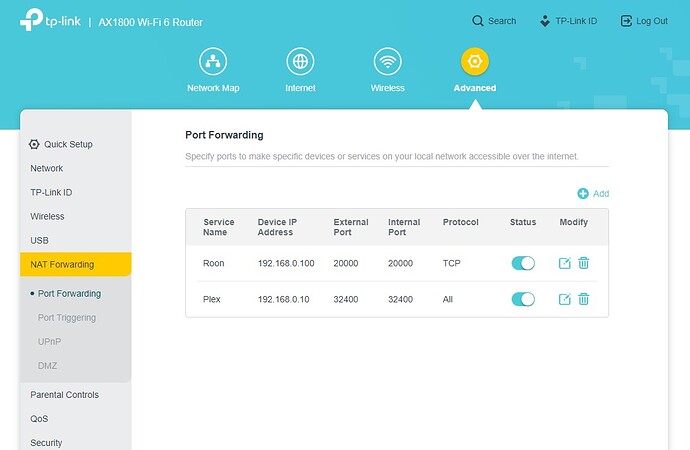Click AX1800 Wi-Fi 6 Router title
690x450 pixels.
tap(150, 22)
